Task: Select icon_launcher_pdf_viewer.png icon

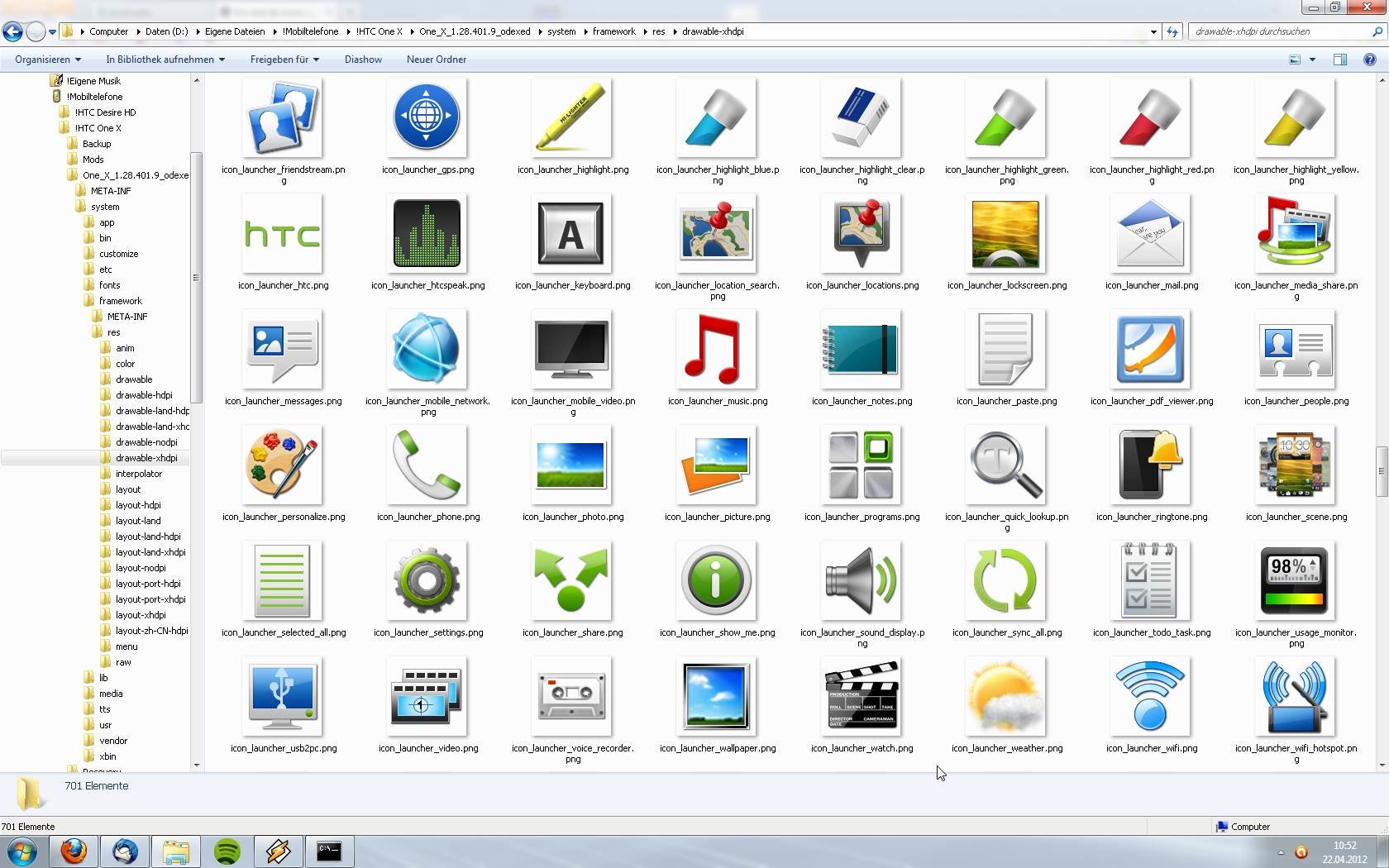Action: point(1150,349)
